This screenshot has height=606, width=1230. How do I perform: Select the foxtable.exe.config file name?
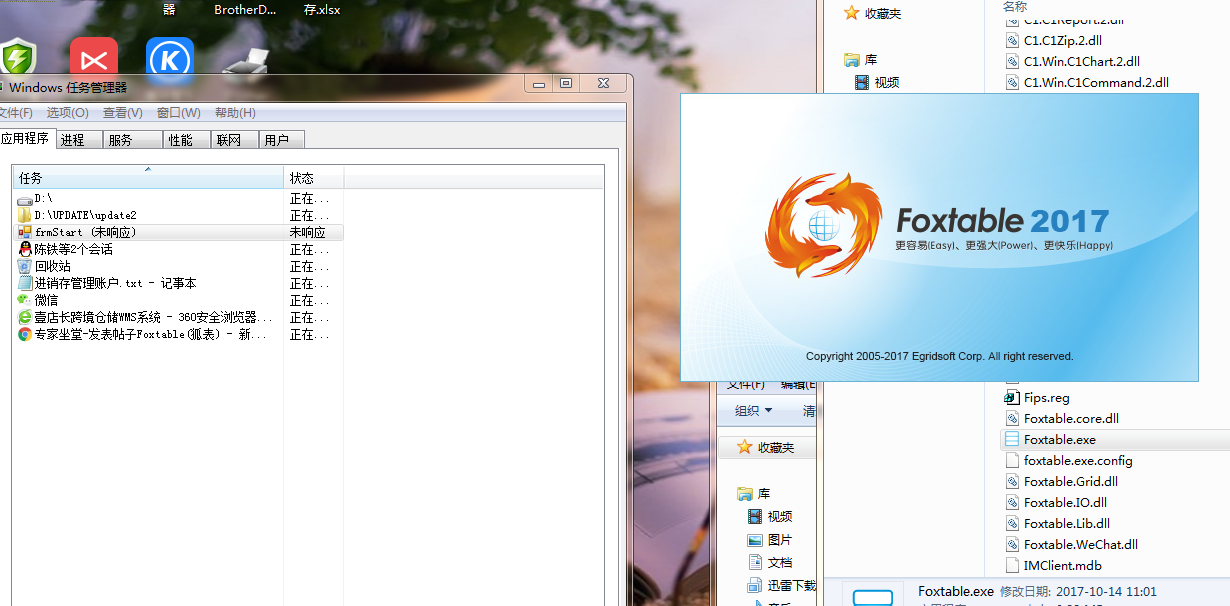tap(1078, 461)
